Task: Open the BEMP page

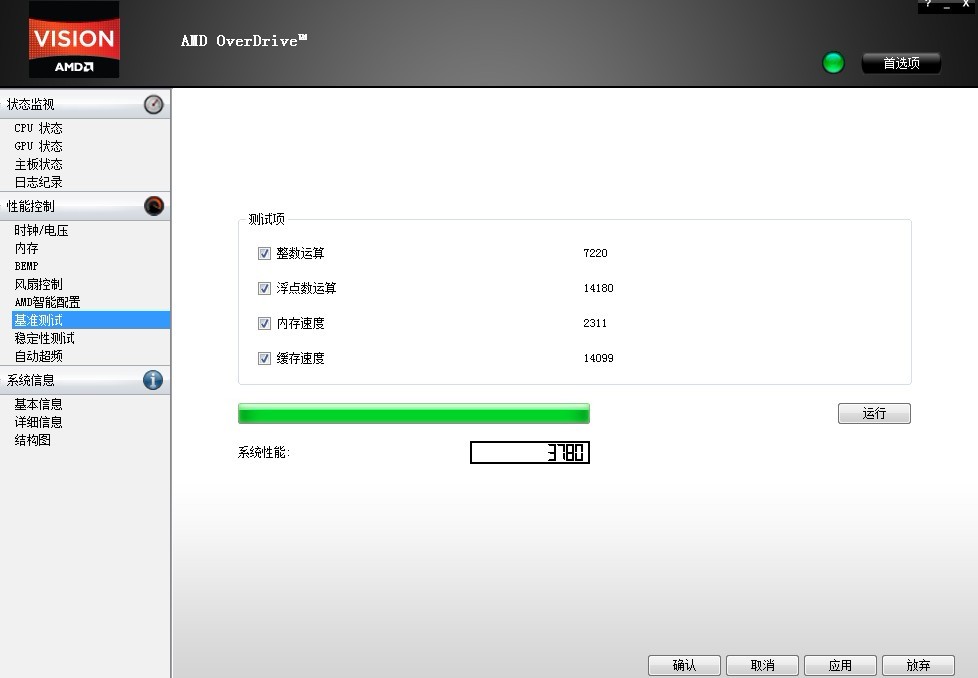Action: tap(26, 266)
